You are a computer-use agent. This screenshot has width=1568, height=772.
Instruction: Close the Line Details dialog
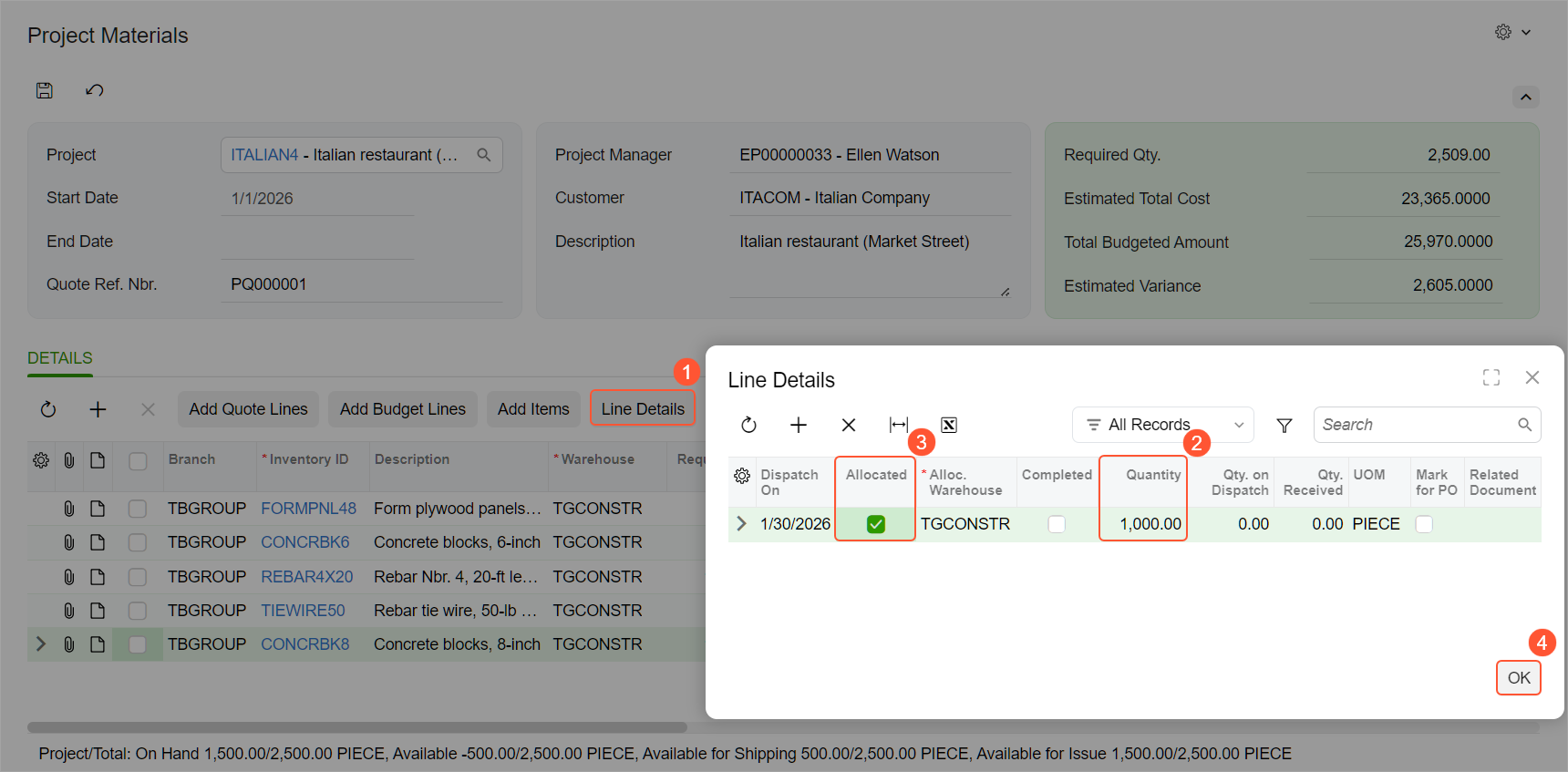click(x=1532, y=377)
